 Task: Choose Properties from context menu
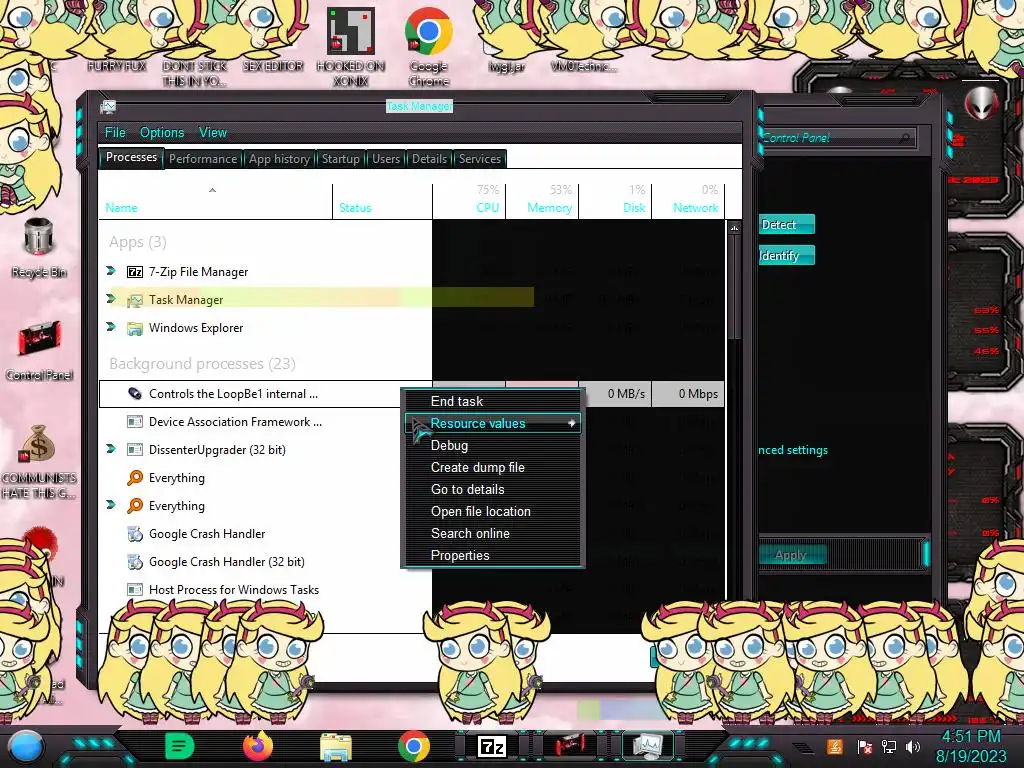(492, 556)
